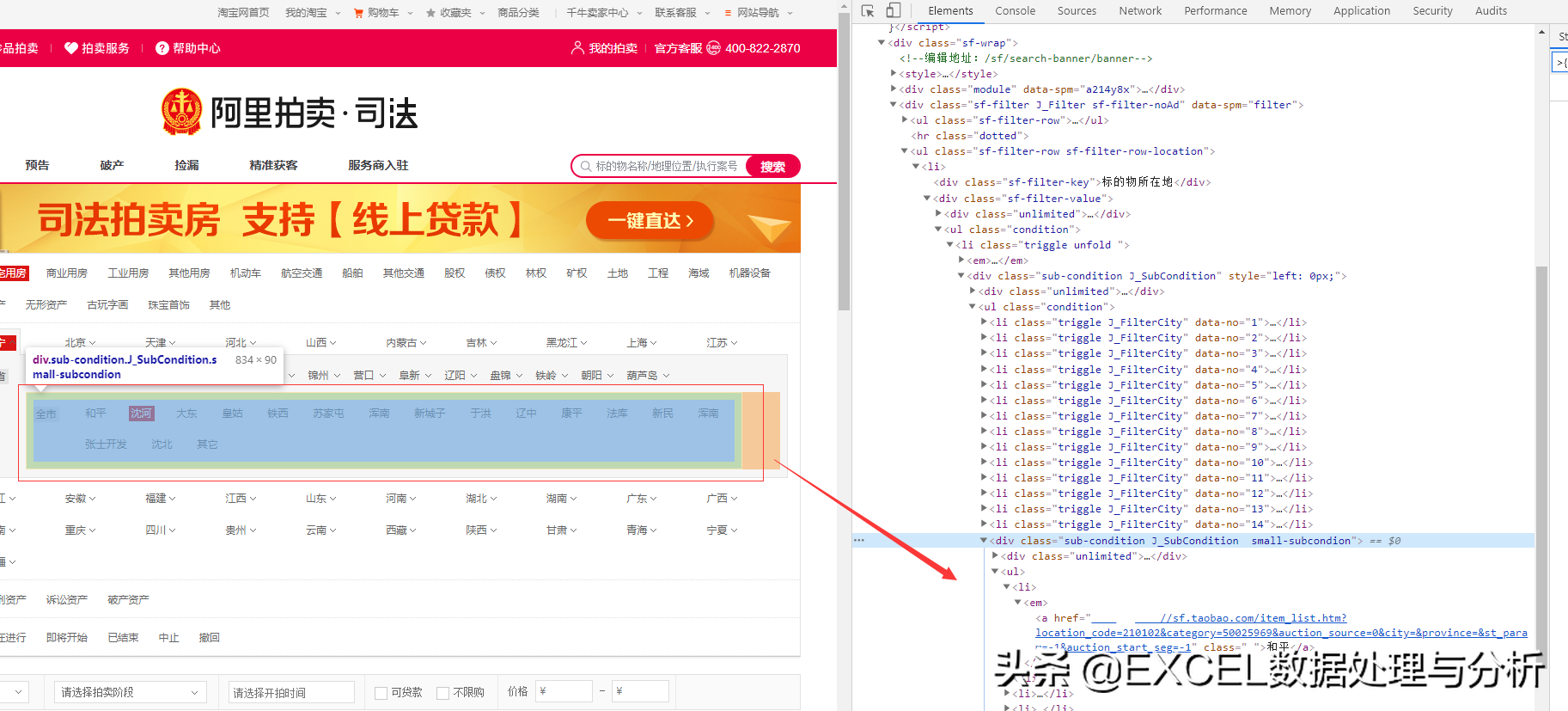The height and width of the screenshot is (711, 1568).
Task: Expand the 广东 province dropdown
Action: point(642,499)
